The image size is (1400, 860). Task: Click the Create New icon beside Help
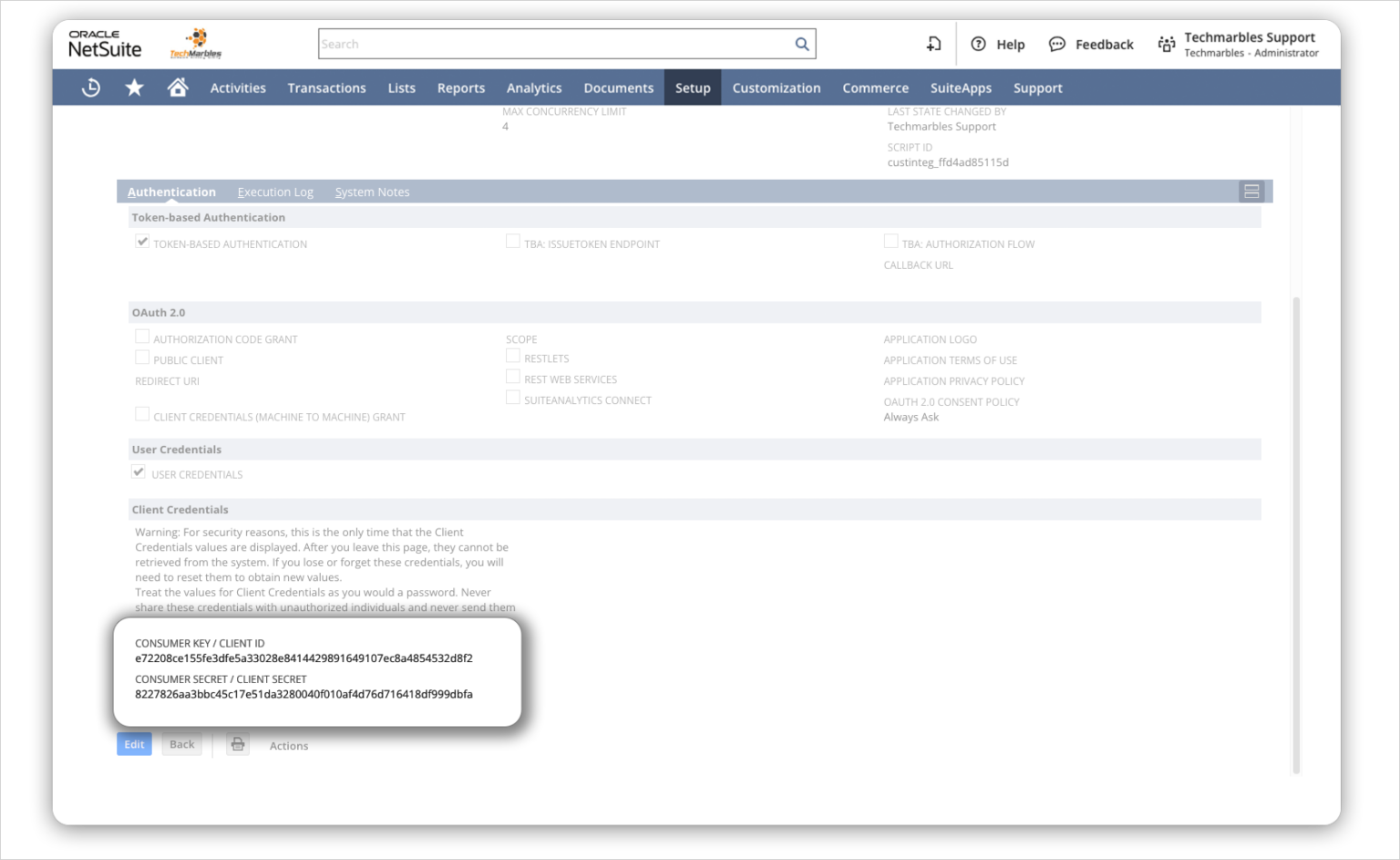(x=933, y=44)
